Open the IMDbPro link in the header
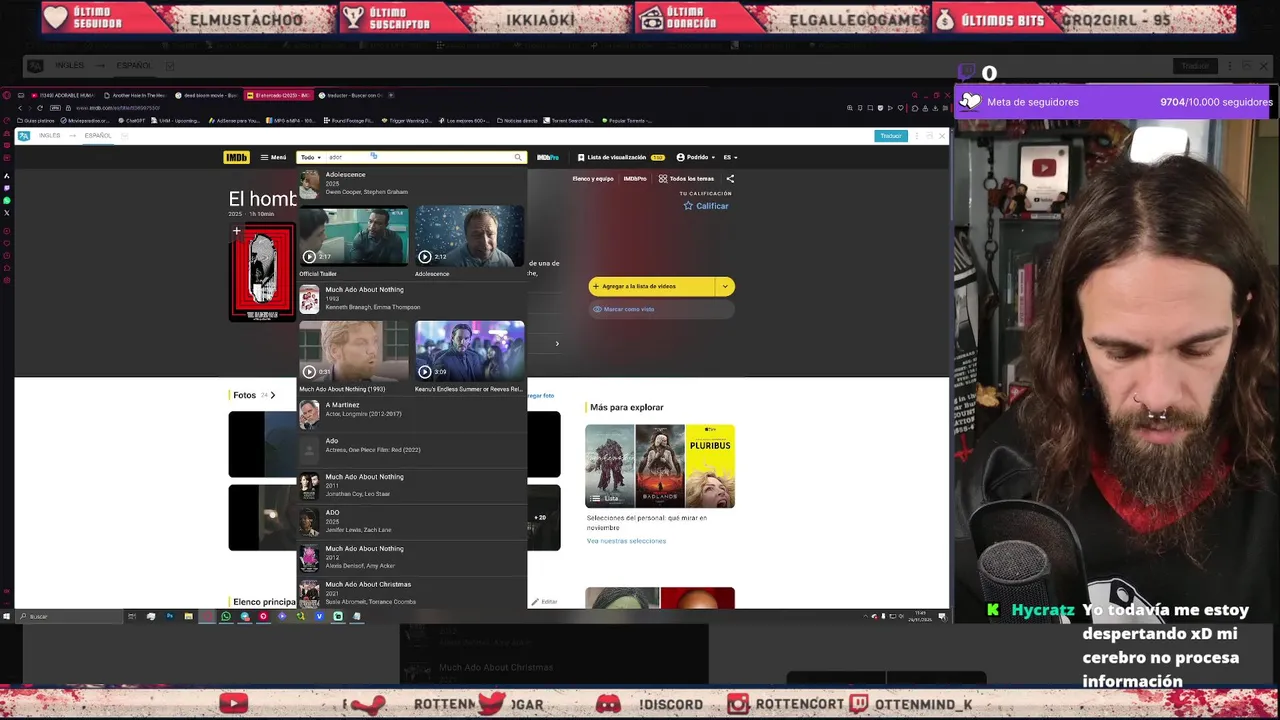This screenshot has height=720, width=1280. click(x=548, y=157)
